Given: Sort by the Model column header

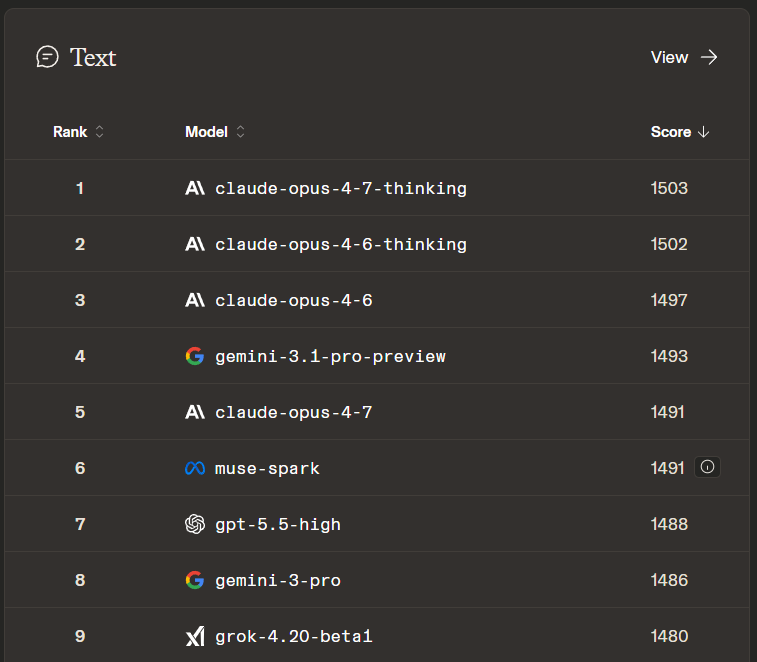Looking at the screenshot, I should [x=215, y=132].
